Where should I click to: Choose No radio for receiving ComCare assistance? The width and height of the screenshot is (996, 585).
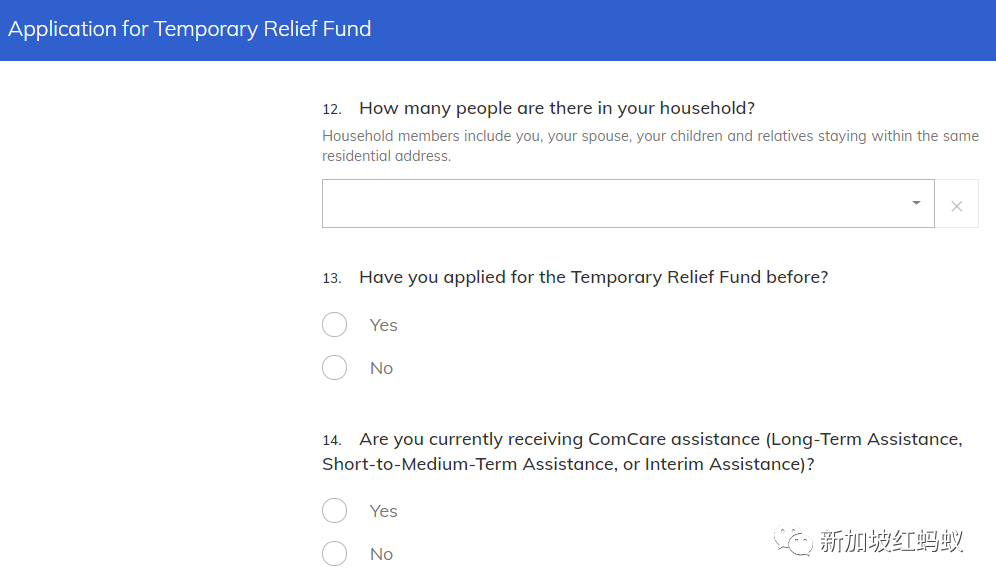[334, 554]
